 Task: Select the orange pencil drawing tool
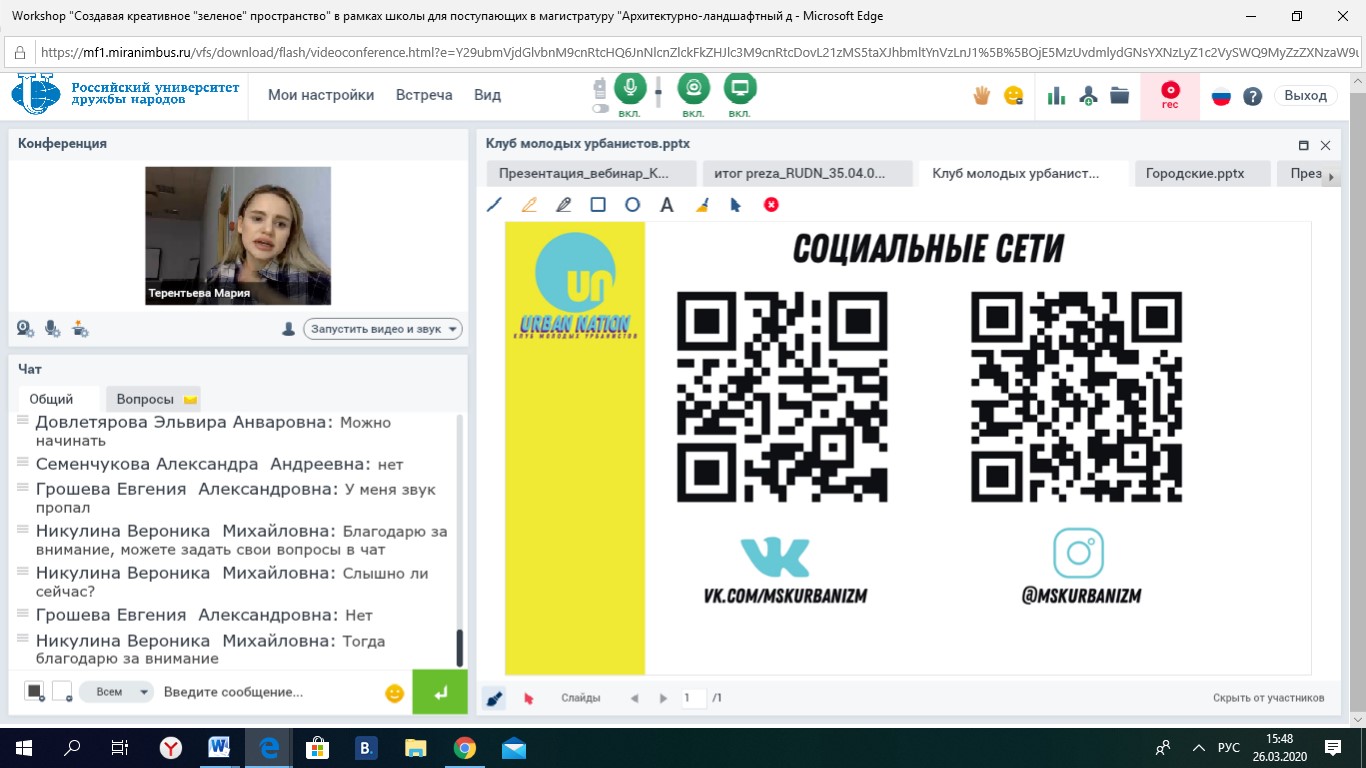[x=529, y=205]
